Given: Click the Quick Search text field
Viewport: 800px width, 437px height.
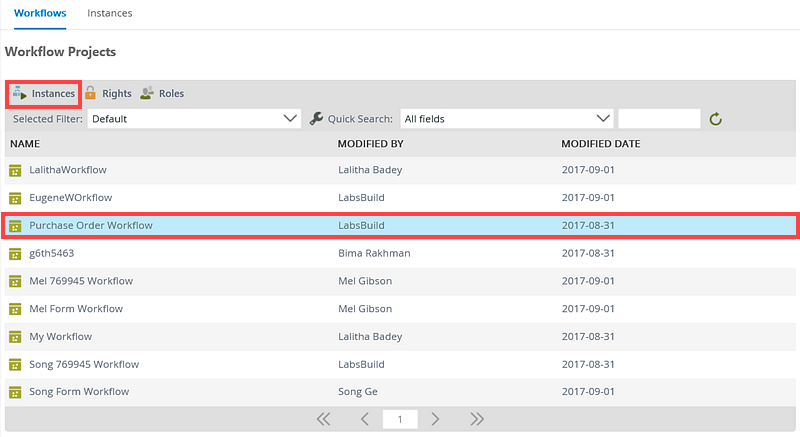Looking at the screenshot, I should [x=659, y=119].
